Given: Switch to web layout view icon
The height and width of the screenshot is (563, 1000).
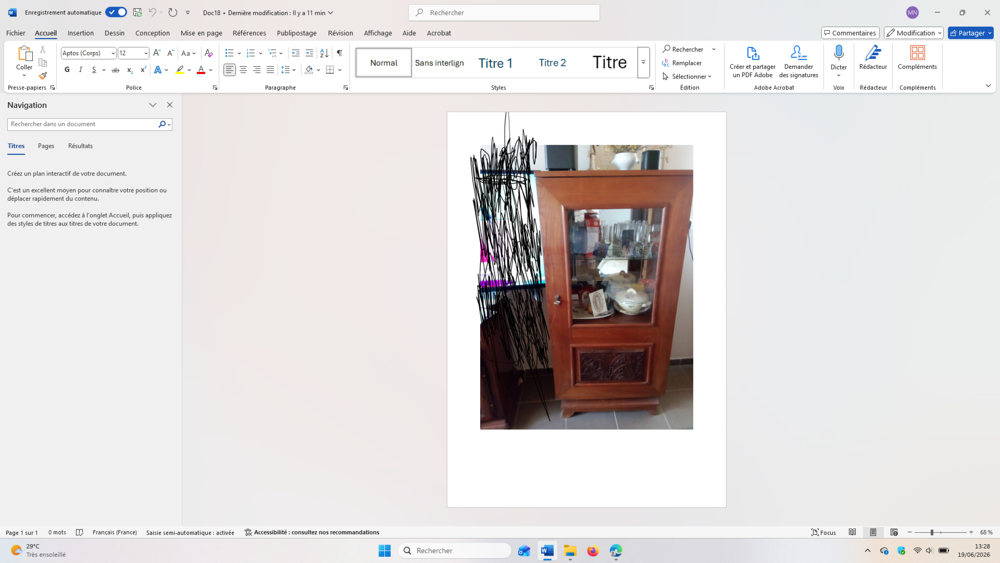Looking at the screenshot, I should click(x=893, y=532).
